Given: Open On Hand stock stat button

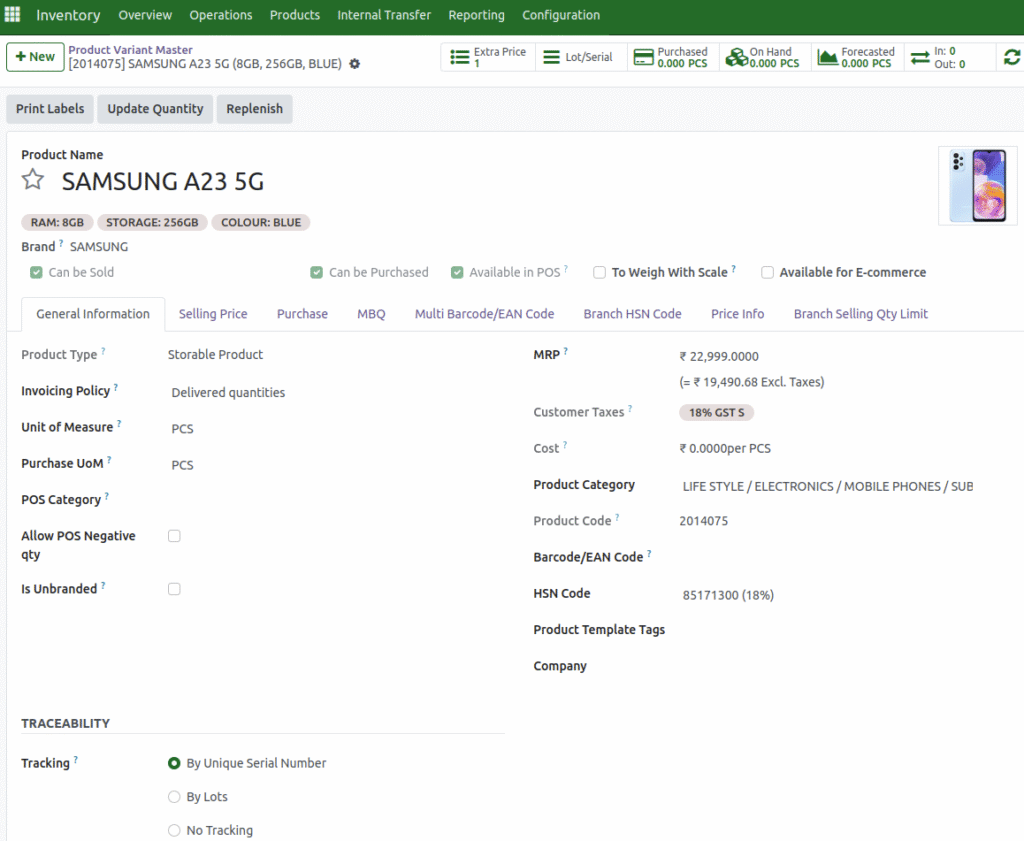Looking at the screenshot, I should pos(763,58).
